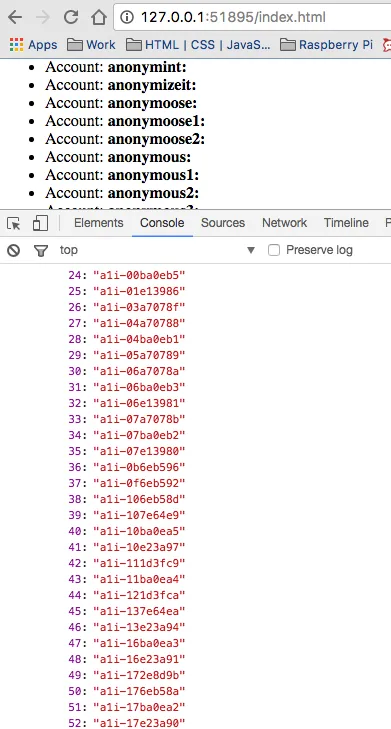
Task: Open the console filter funnel icon
Action: [41, 251]
